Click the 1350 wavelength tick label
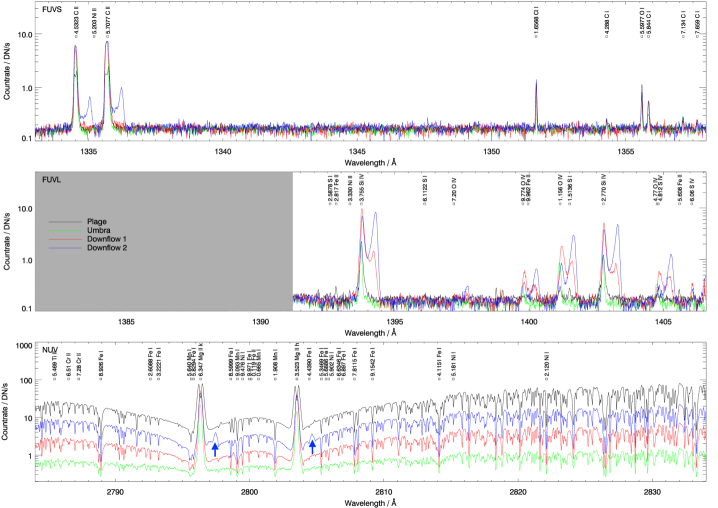 pyautogui.click(x=491, y=151)
